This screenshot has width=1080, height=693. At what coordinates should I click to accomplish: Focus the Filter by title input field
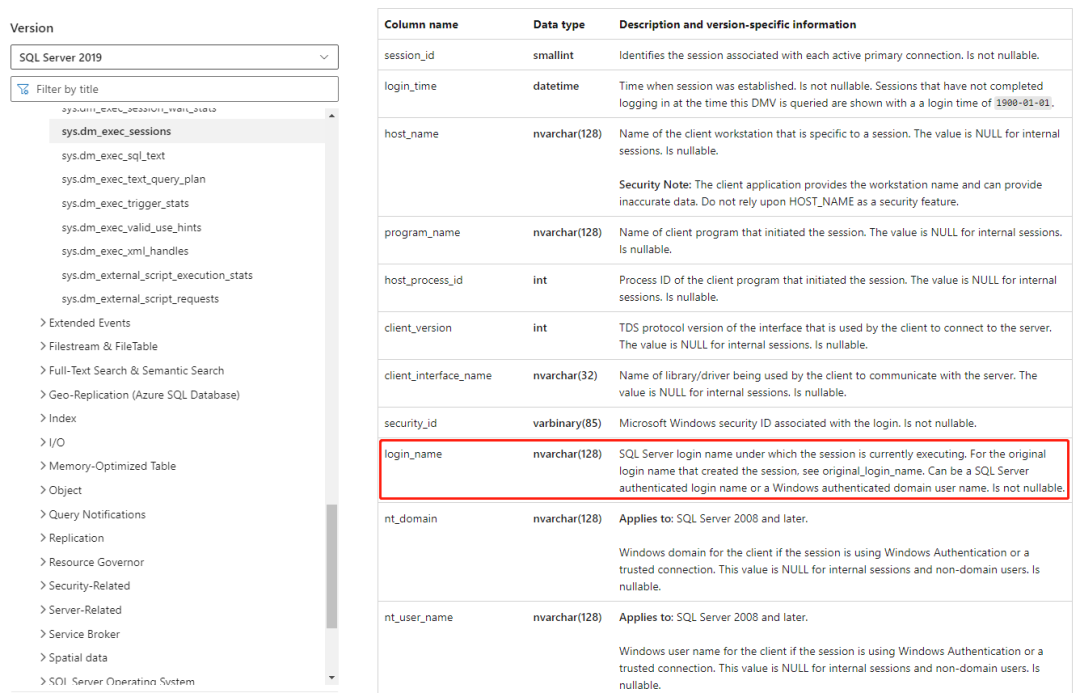click(174, 89)
